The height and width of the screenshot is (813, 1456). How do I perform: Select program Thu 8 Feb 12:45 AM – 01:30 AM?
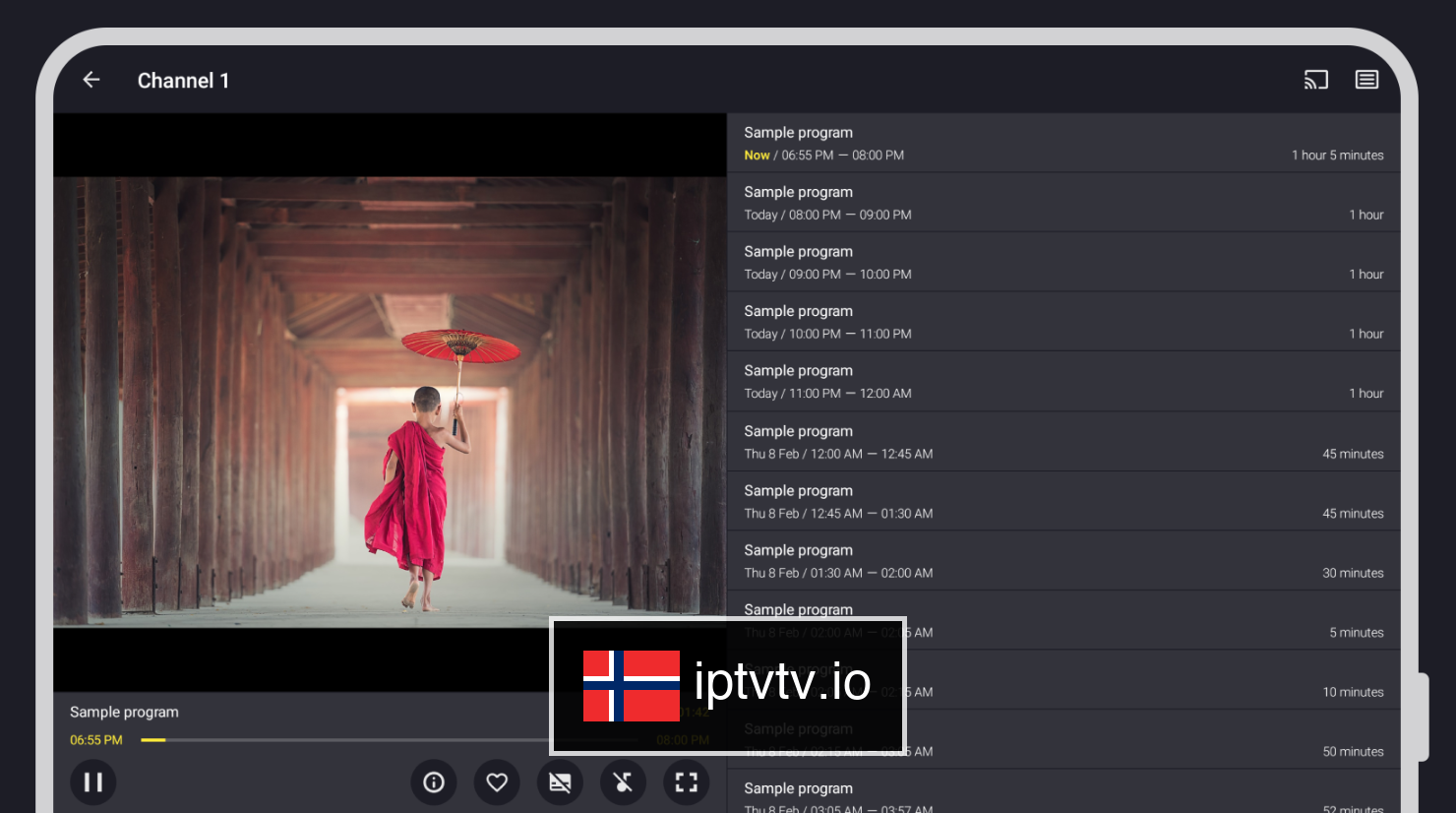tap(1063, 501)
